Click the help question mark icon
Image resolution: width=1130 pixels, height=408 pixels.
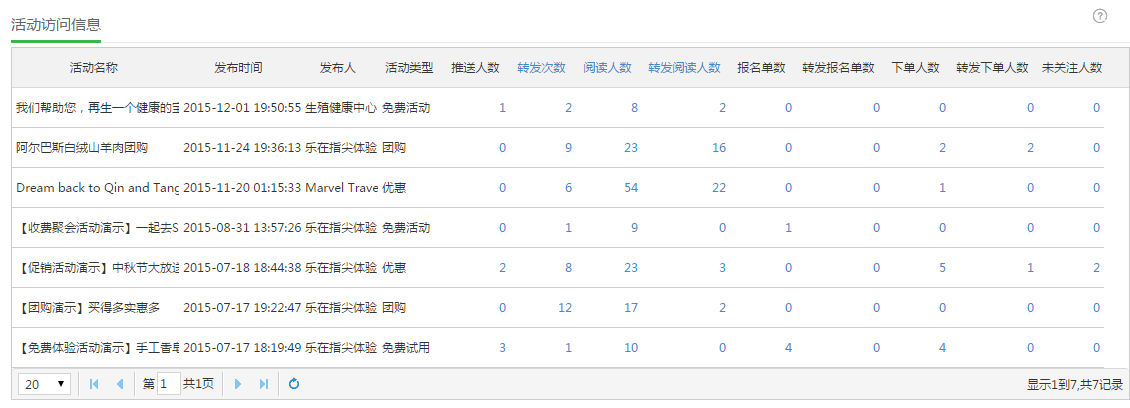coord(1100,16)
